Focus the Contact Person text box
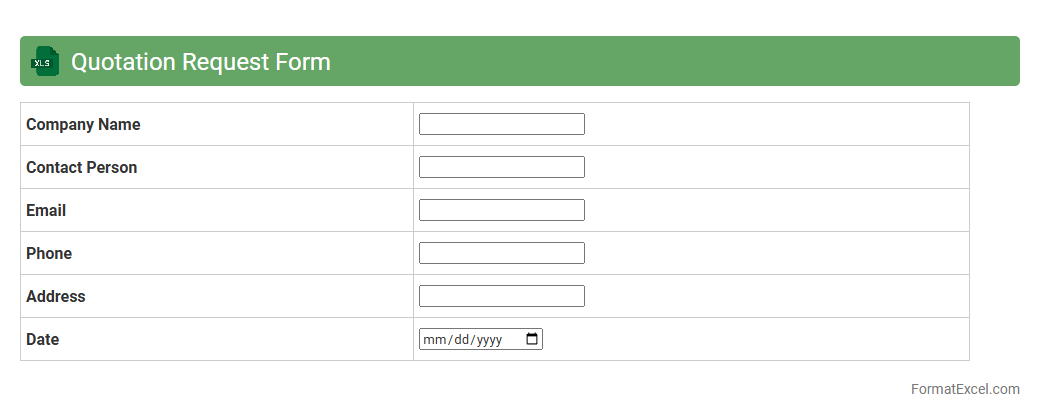The width and height of the screenshot is (1040, 418). coord(501,167)
